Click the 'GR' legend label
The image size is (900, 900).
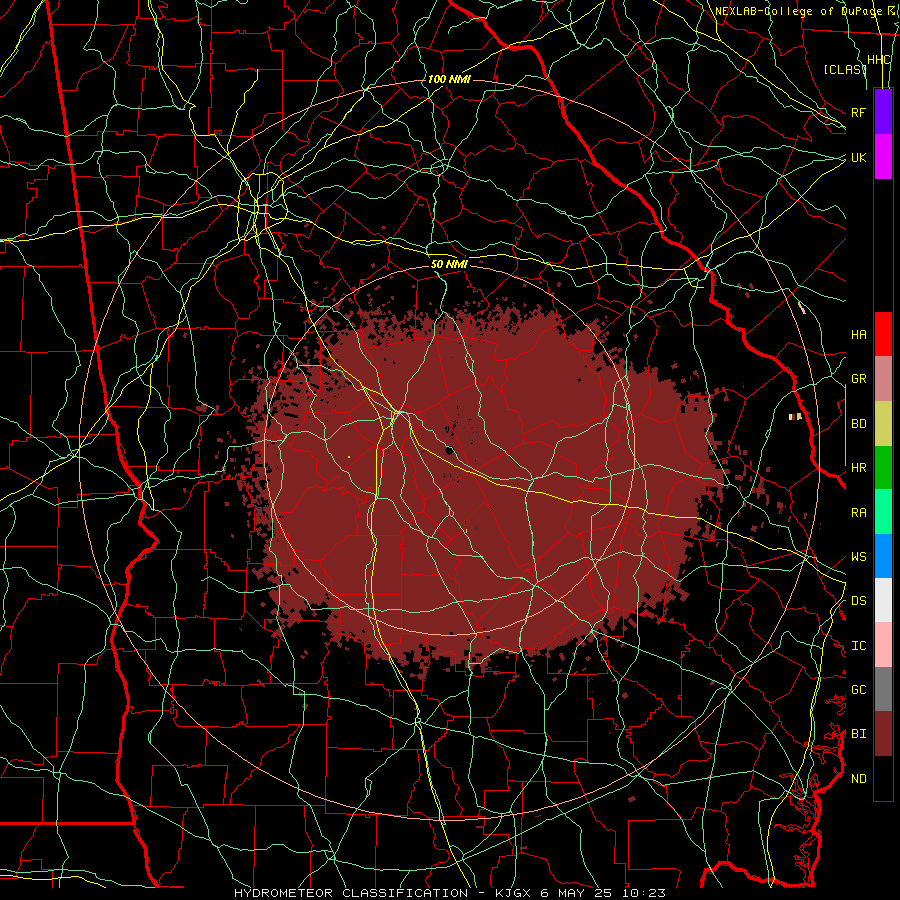point(858,379)
